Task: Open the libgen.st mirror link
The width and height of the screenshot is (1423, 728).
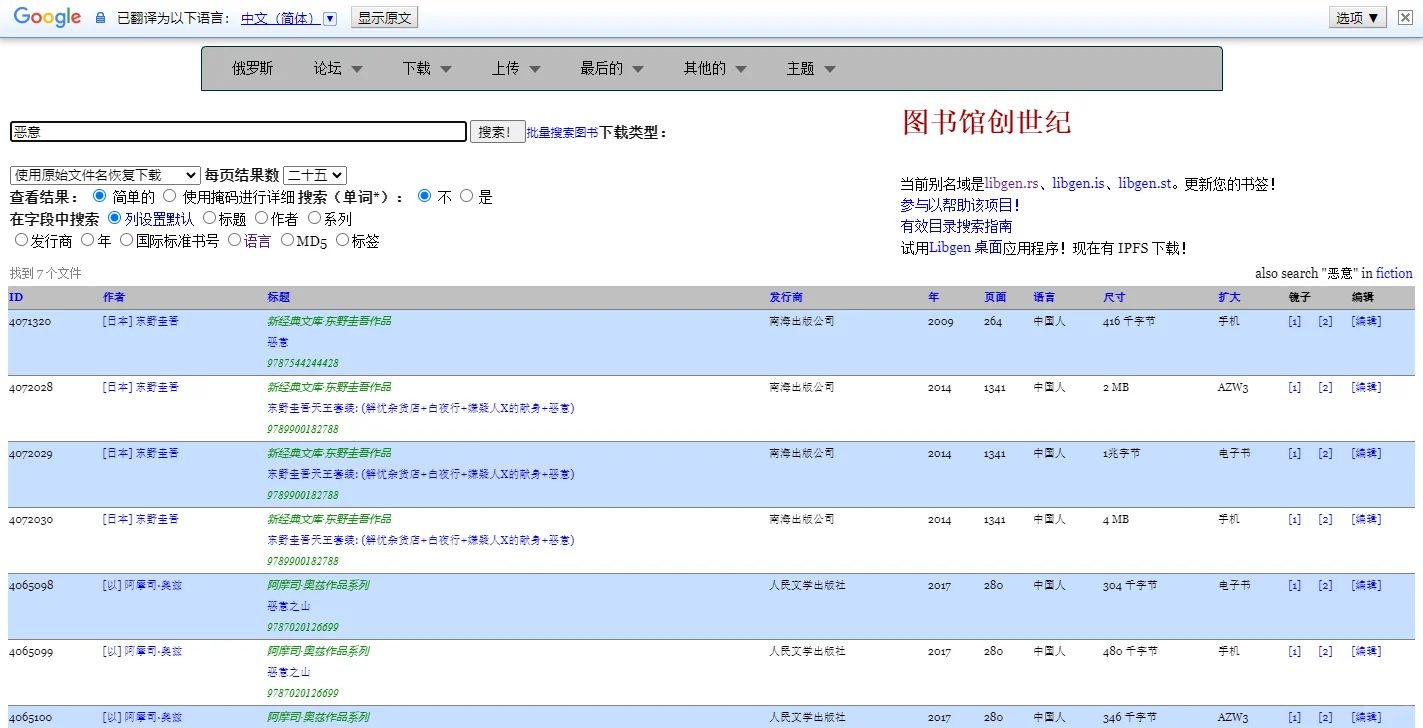Action: 1145,184
